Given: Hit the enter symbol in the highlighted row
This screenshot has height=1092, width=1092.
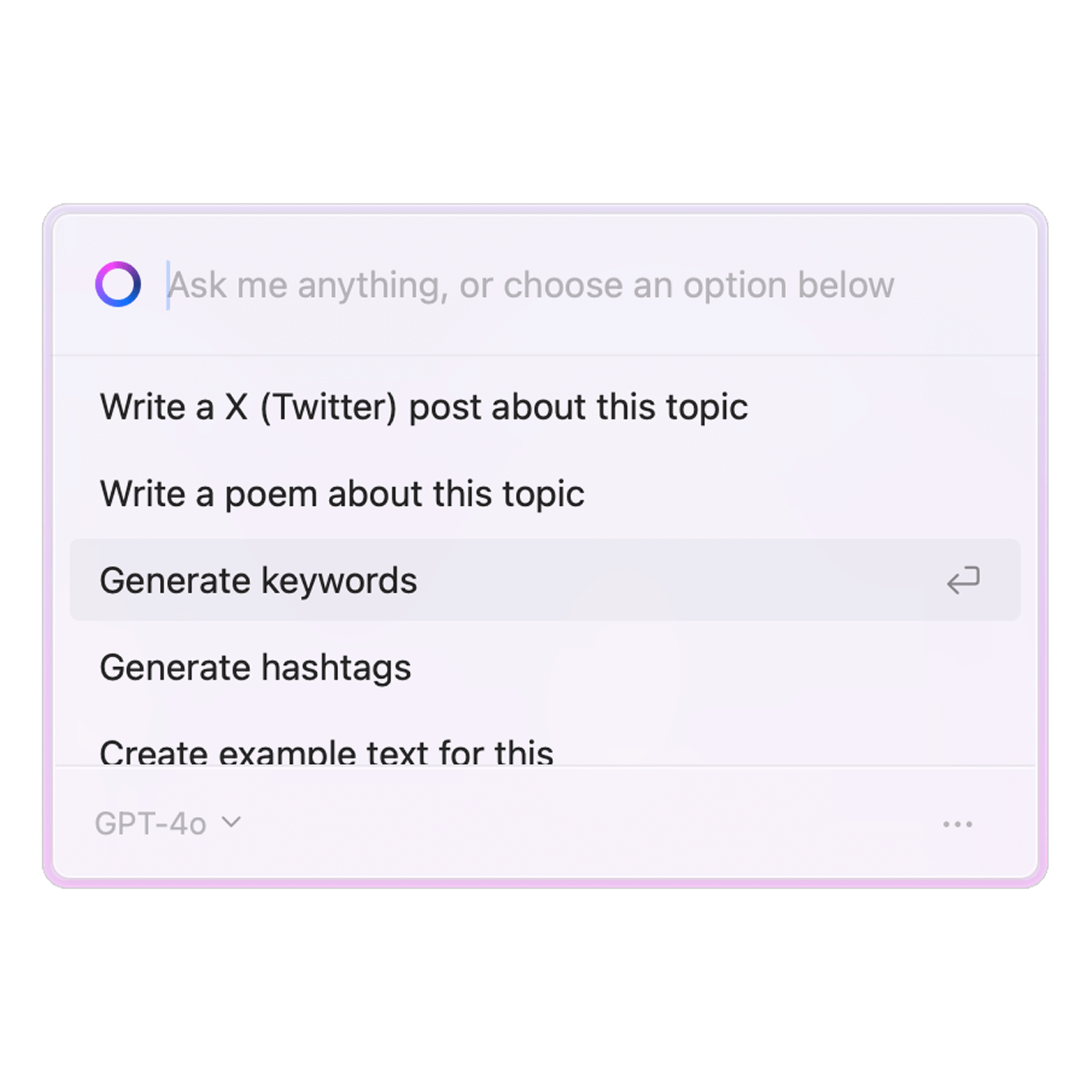Looking at the screenshot, I should (x=963, y=580).
